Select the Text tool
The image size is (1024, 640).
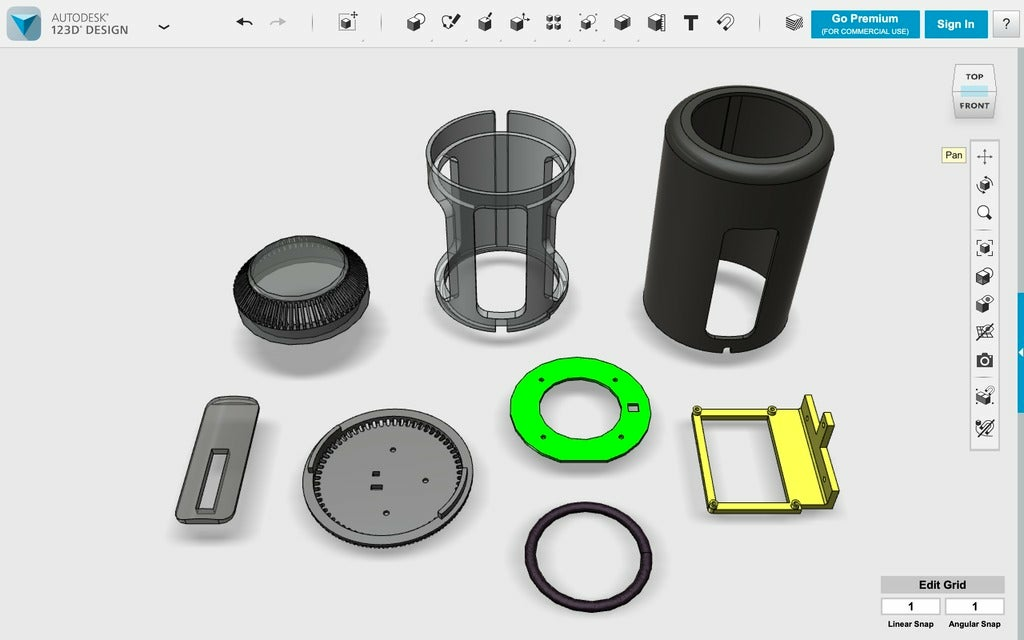coord(691,23)
